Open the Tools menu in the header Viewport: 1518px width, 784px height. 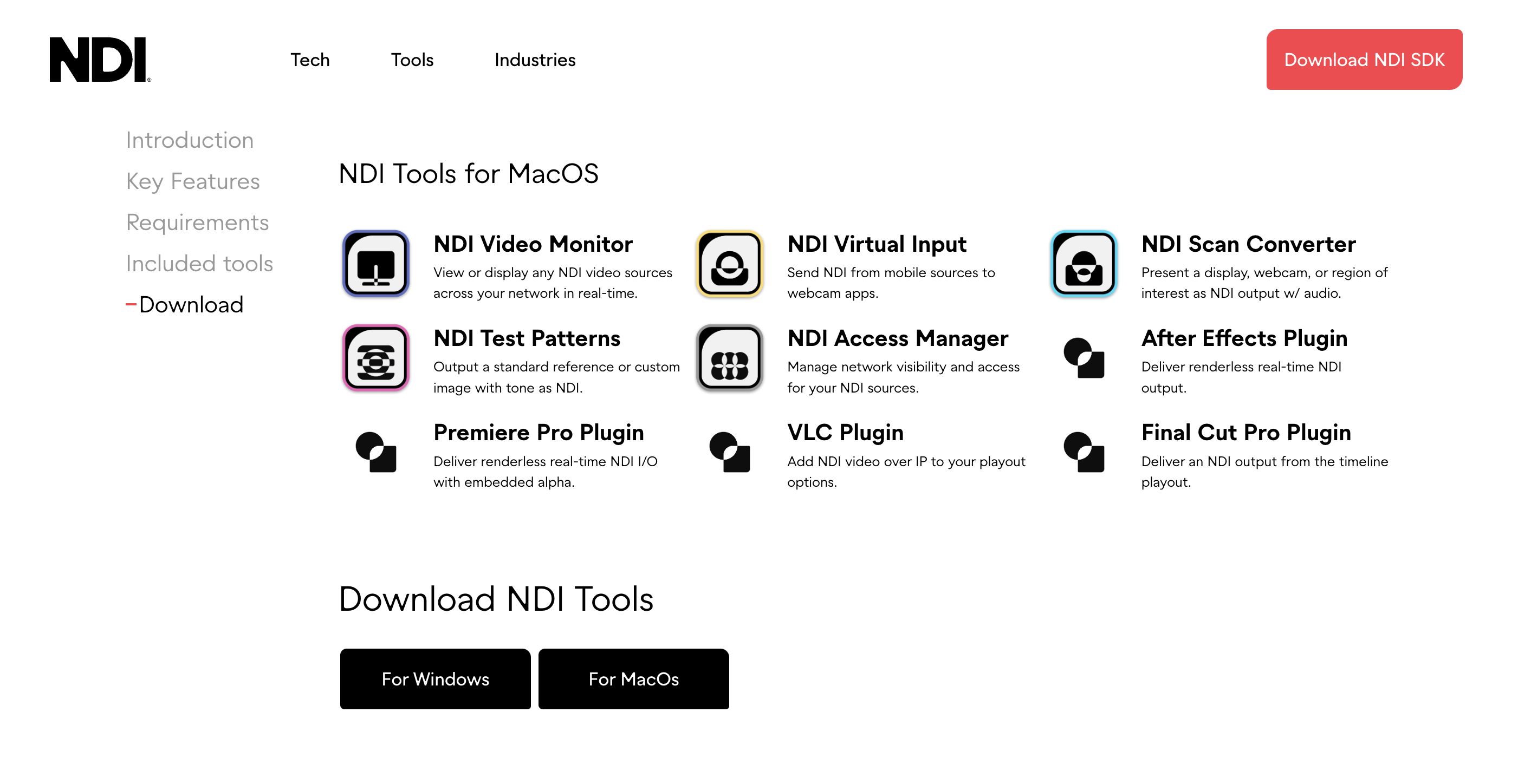412,60
